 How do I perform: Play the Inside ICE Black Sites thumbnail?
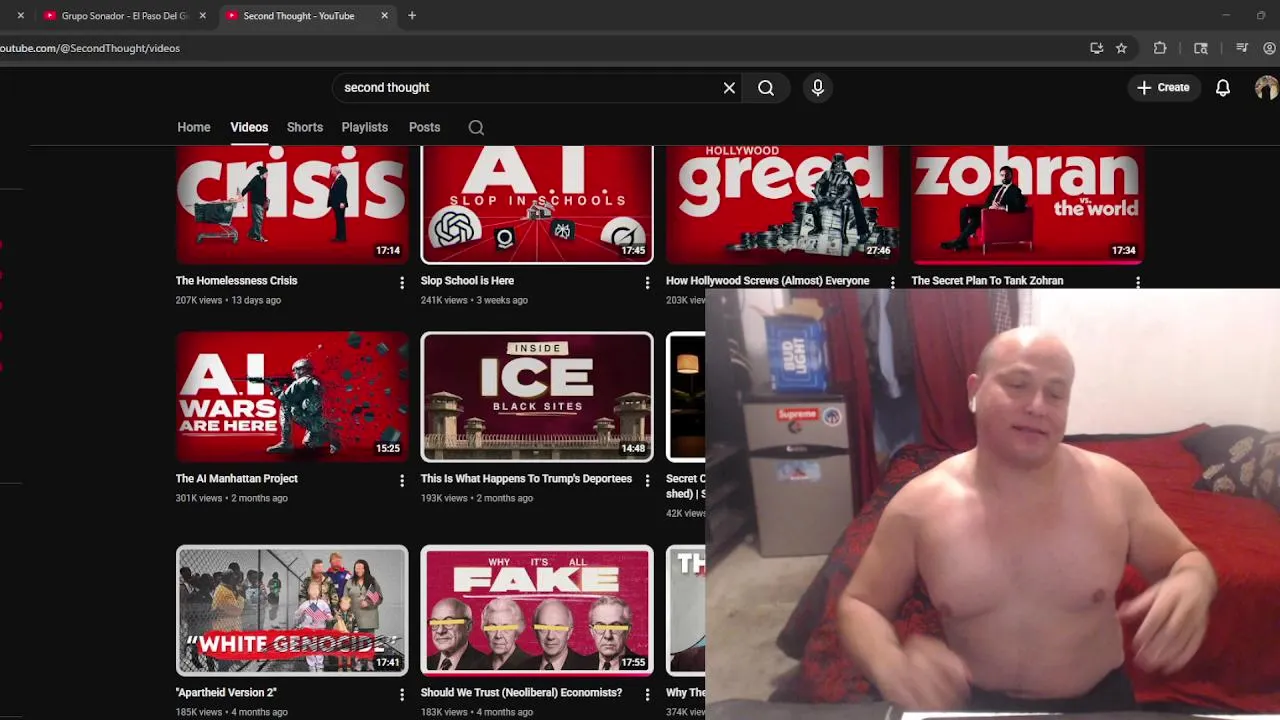(537, 396)
